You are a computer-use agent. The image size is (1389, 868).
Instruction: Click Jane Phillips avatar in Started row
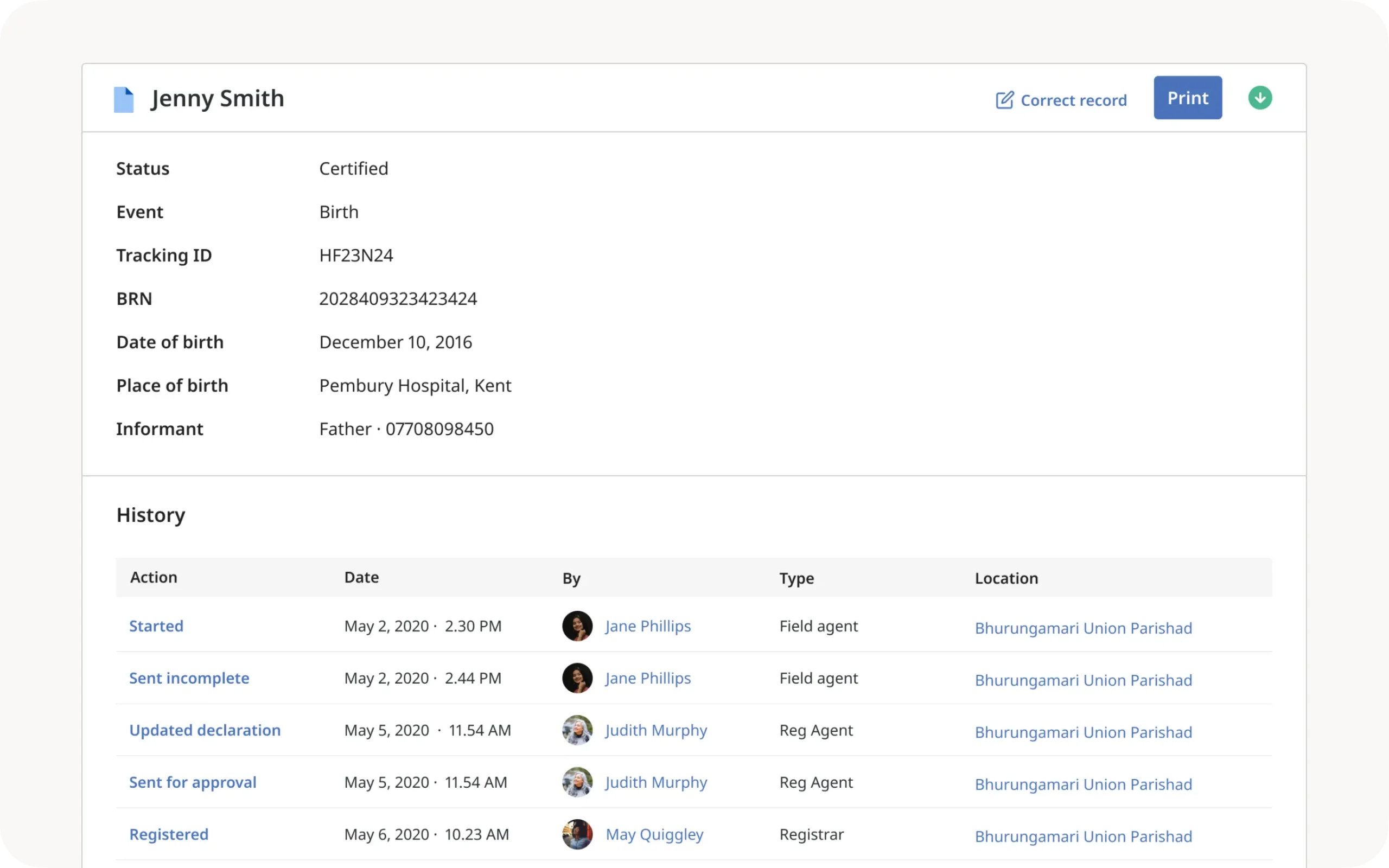point(577,626)
